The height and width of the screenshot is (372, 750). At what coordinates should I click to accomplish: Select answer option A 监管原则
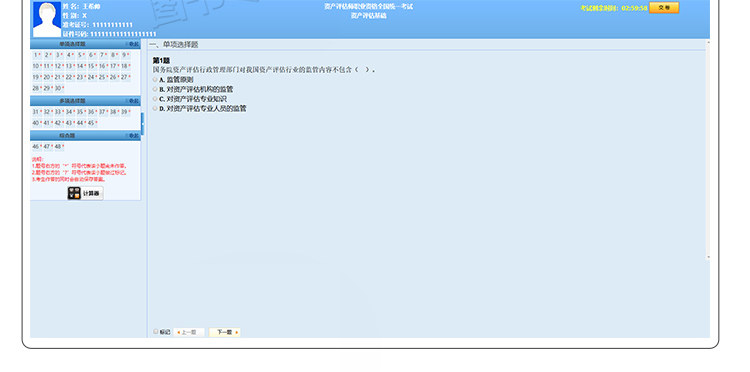[x=155, y=79]
